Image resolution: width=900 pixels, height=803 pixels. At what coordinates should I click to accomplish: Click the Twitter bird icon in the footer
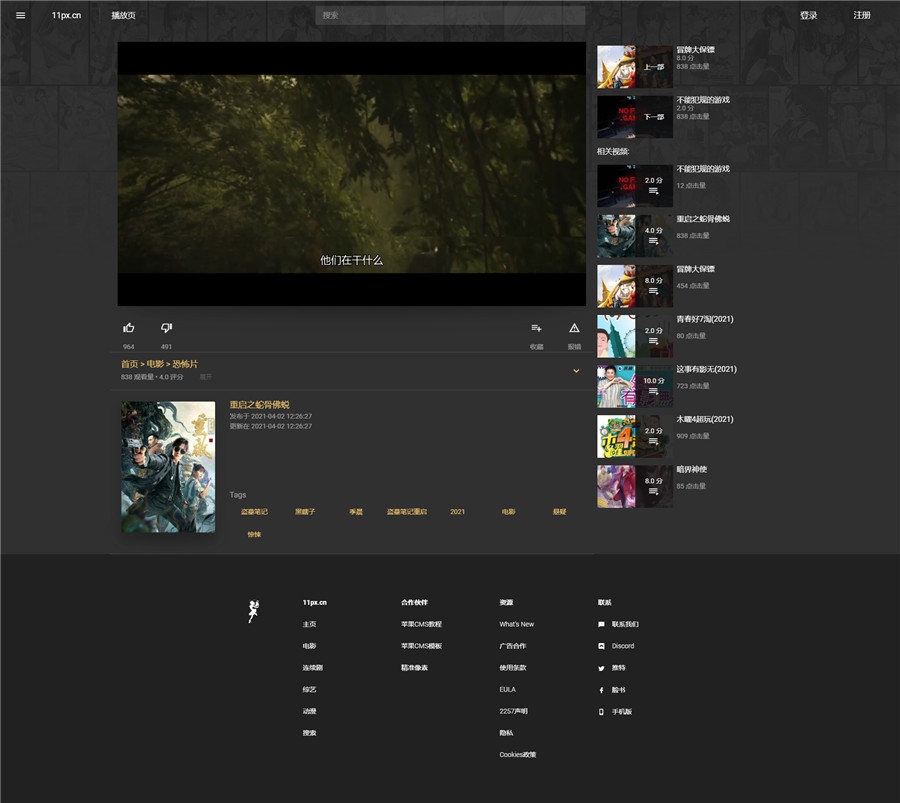[x=601, y=668]
